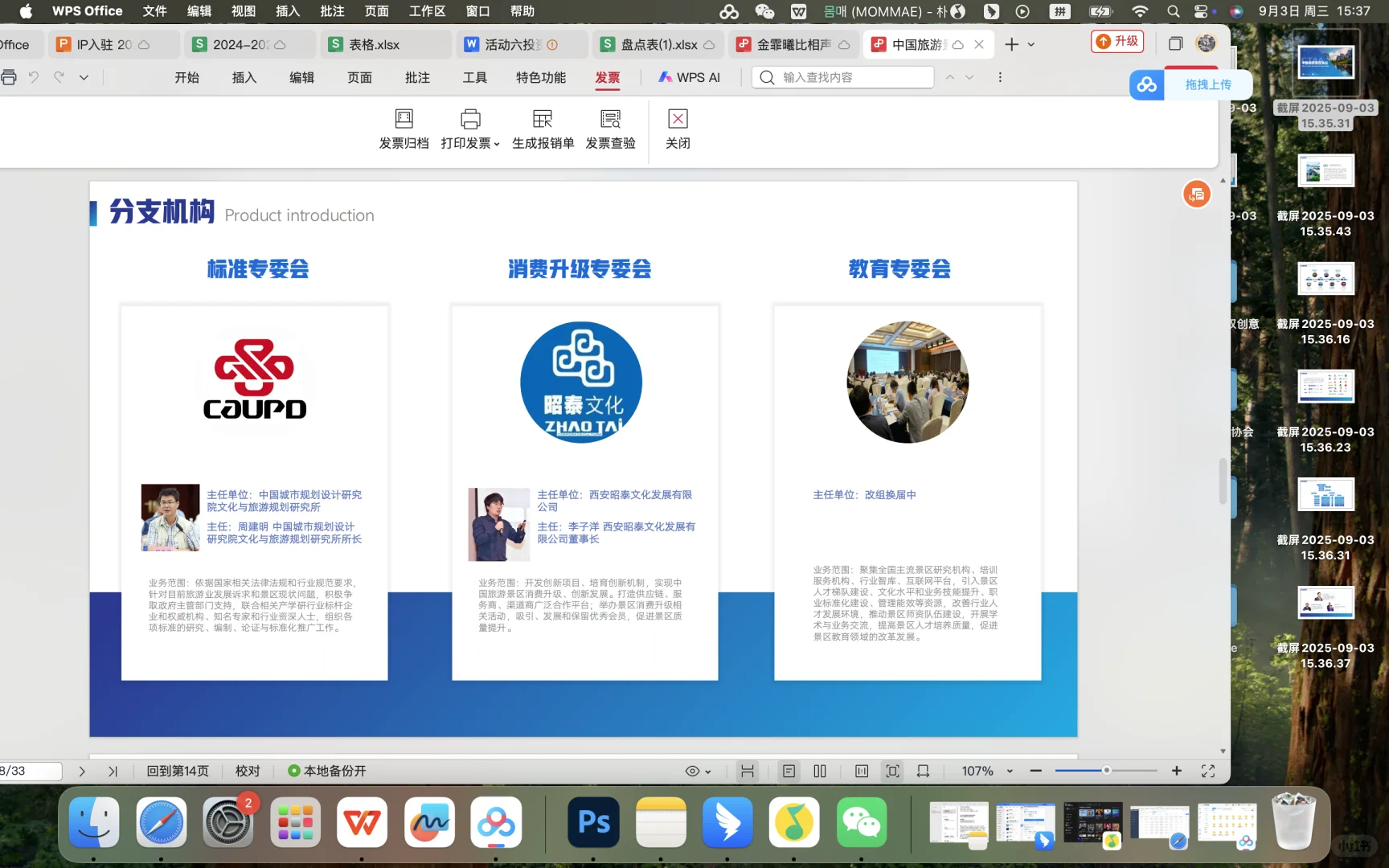Click inside the 输入查找内容 search field
Viewport: 1389px width, 868px height.
click(x=842, y=77)
